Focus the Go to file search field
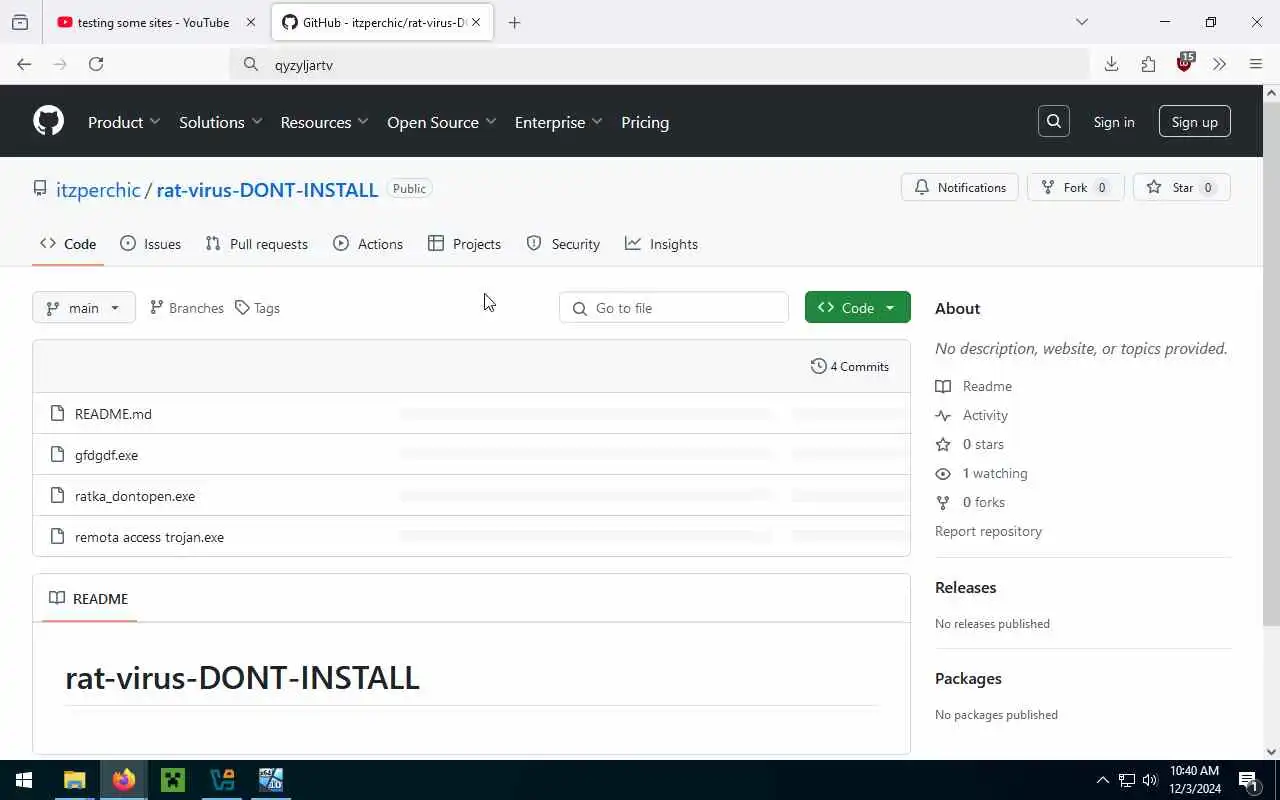 pos(674,307)
